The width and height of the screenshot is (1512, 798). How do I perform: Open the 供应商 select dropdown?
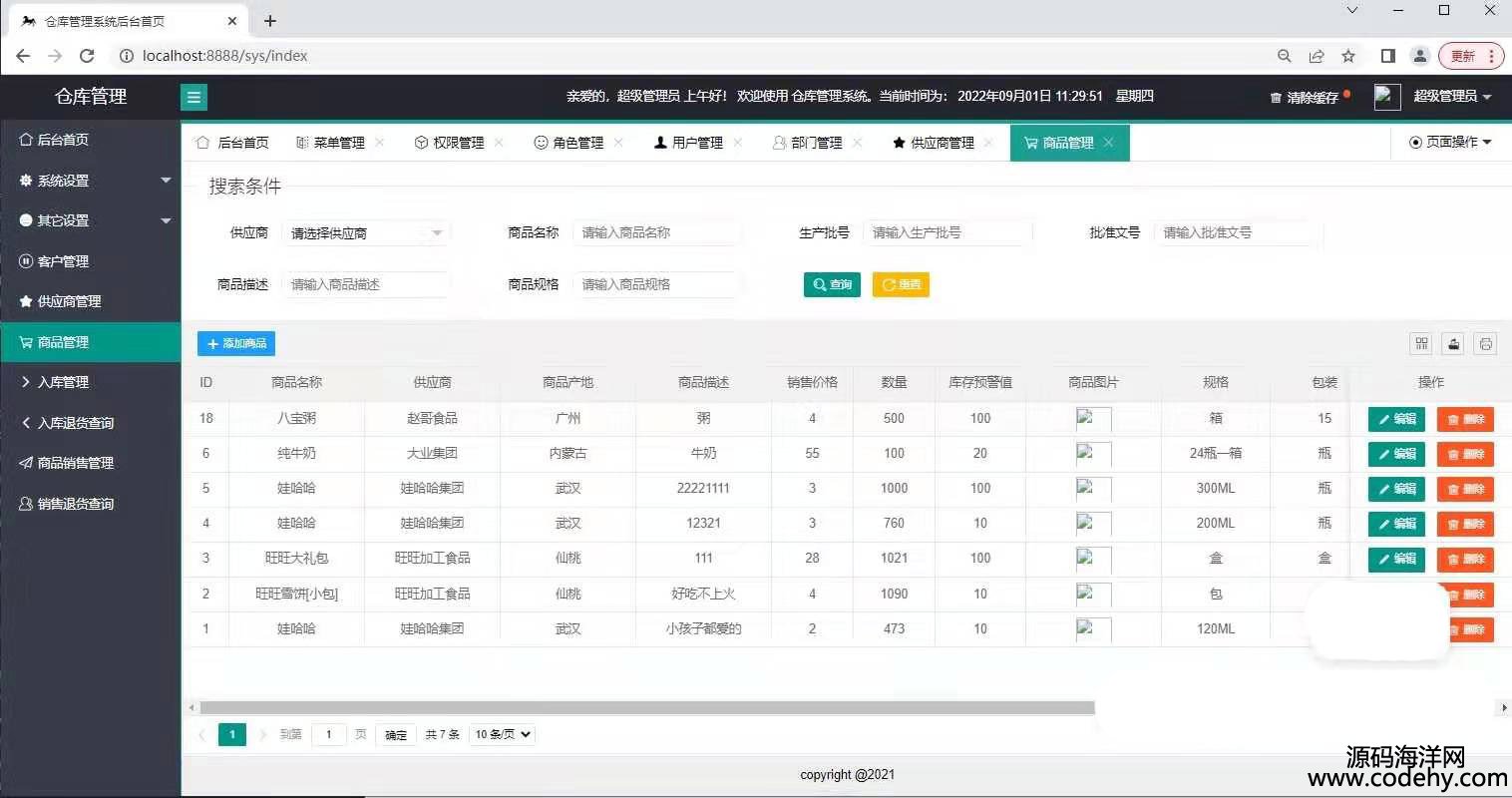[x=366, y=233]
